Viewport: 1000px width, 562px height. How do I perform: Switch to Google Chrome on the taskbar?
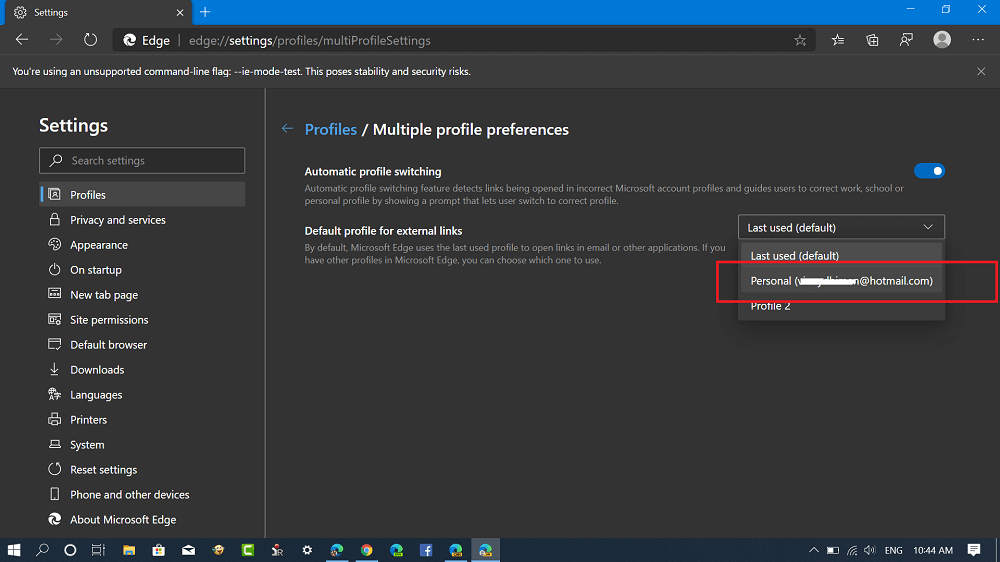(367, 550)
